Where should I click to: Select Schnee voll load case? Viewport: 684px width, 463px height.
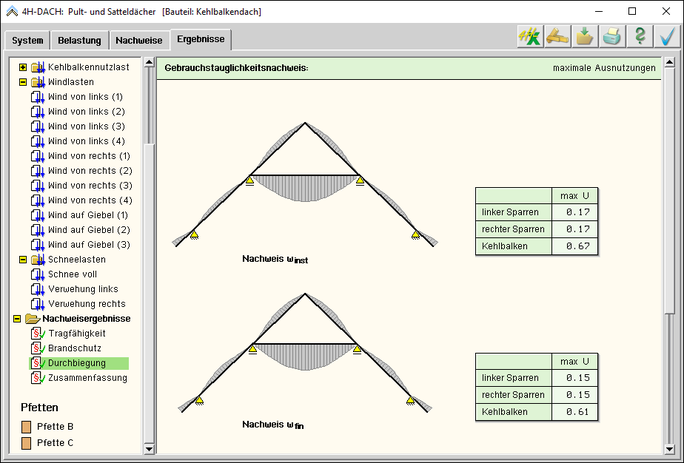pos(72,274)
